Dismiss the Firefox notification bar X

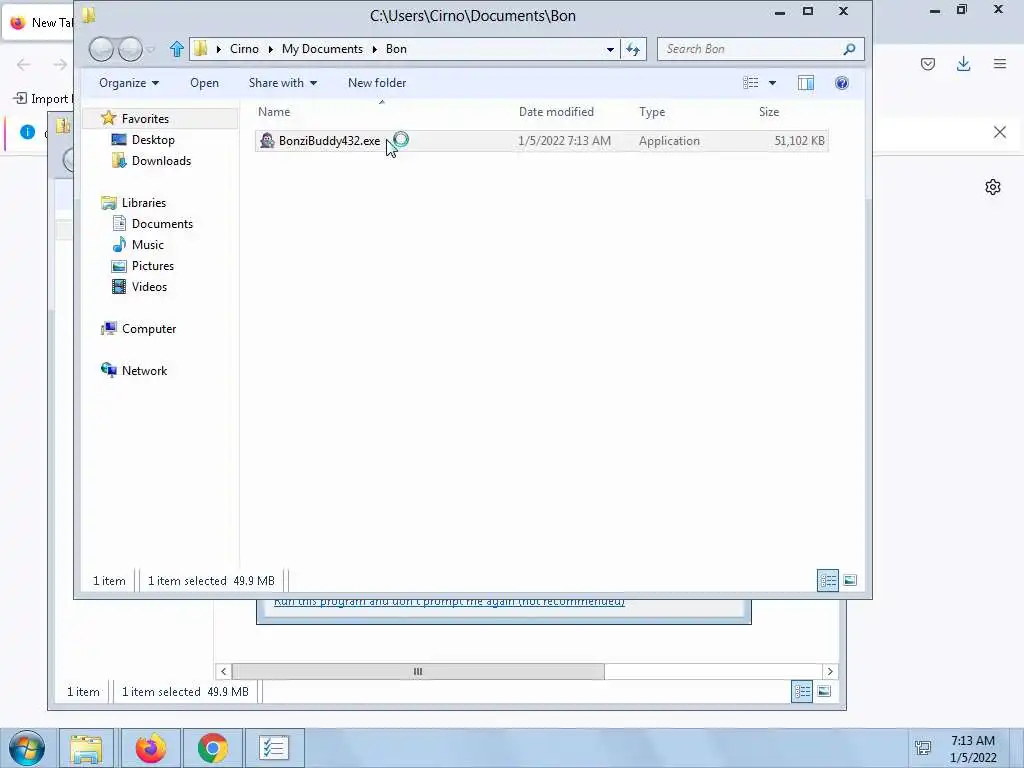point(1000,132)
